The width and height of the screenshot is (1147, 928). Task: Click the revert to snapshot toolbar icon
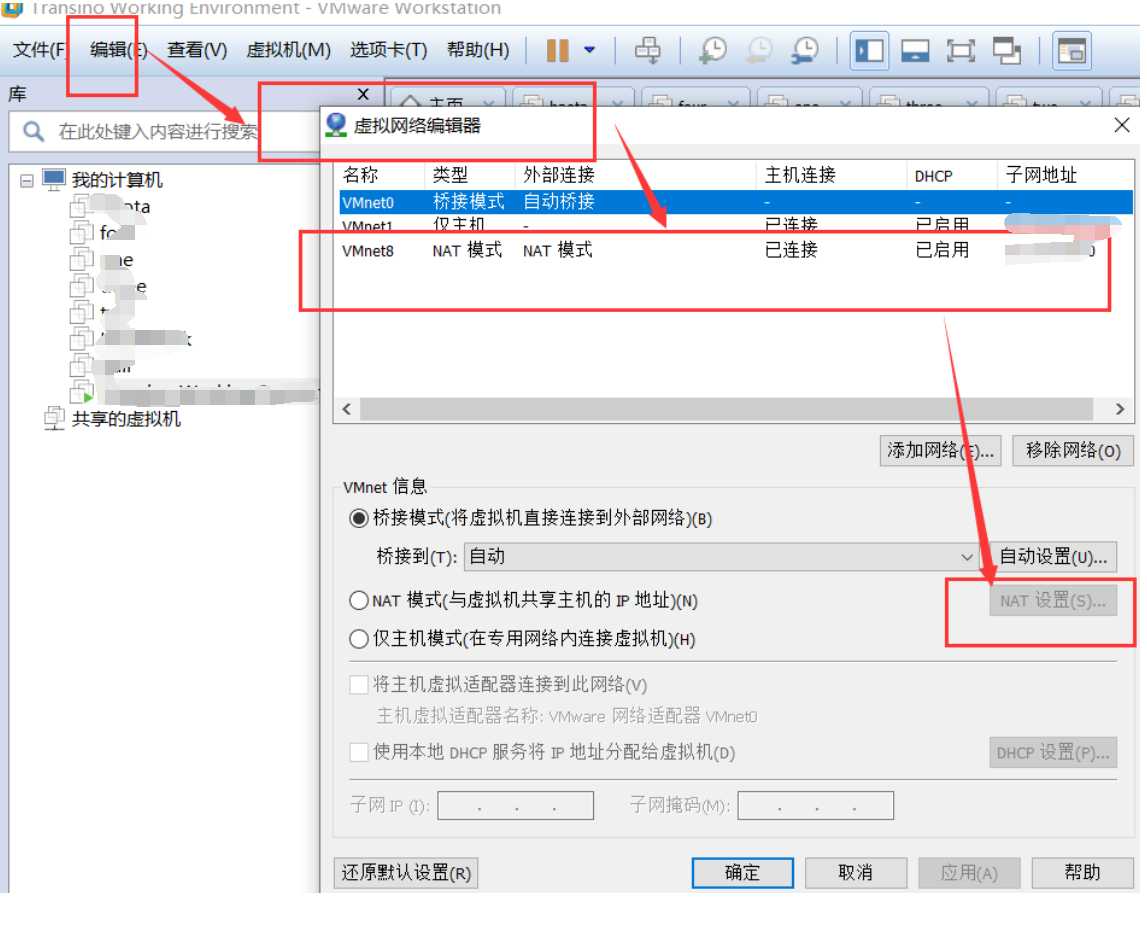(x=759, y=50)
